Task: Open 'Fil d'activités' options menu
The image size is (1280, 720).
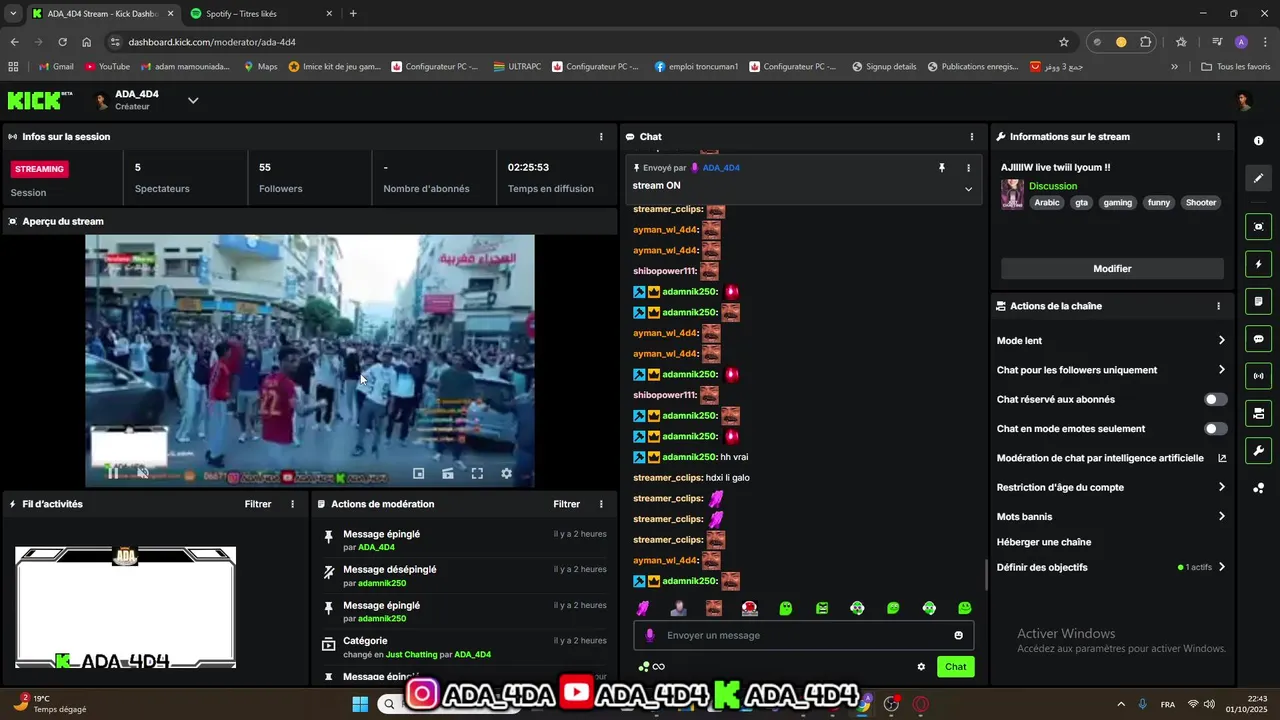Action: (x=292, y=504)
